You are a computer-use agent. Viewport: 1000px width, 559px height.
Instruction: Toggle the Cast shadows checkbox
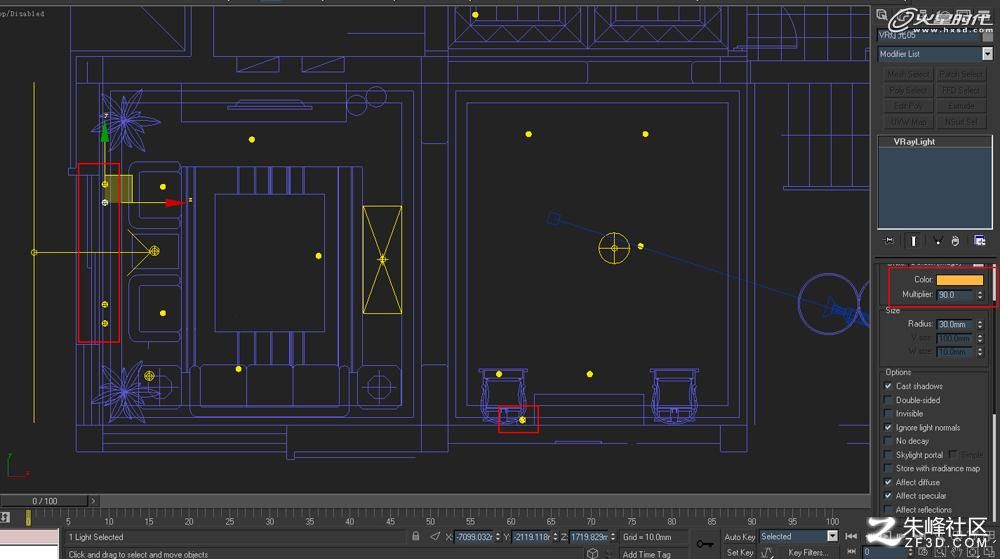[888, 386]
